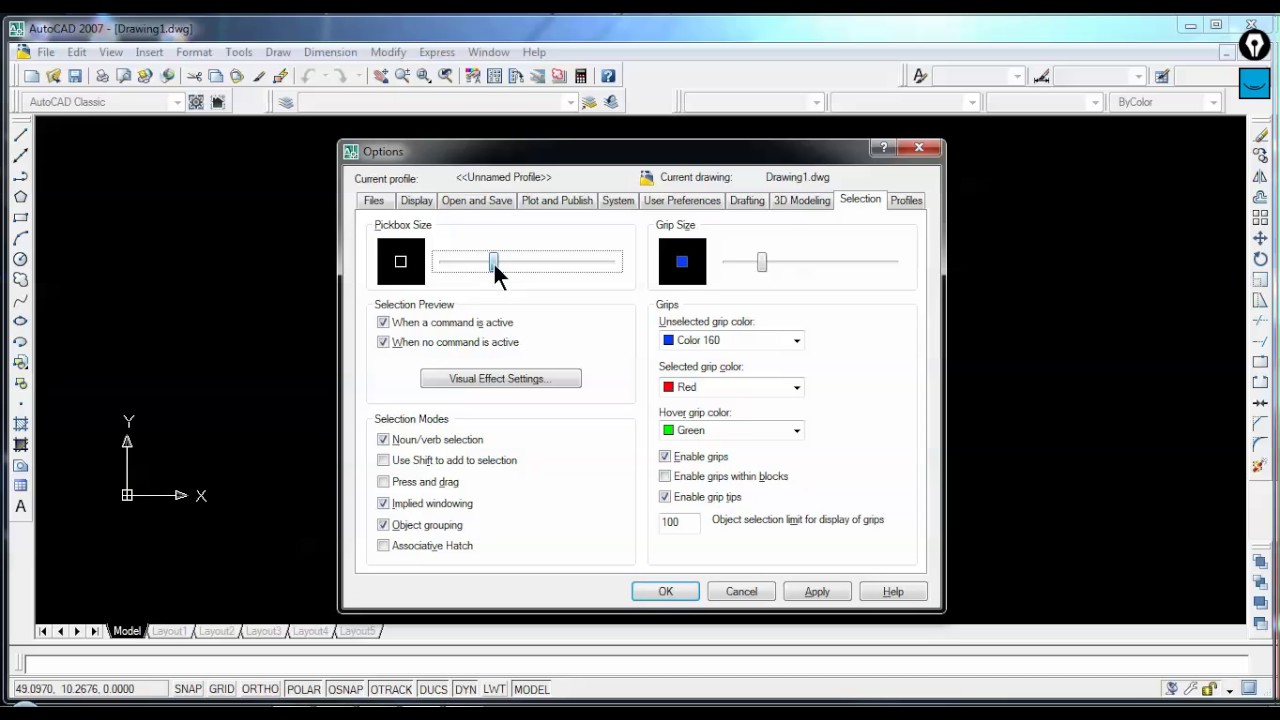Select the Erase tool in Modify toolbar

click(1260, 135)
